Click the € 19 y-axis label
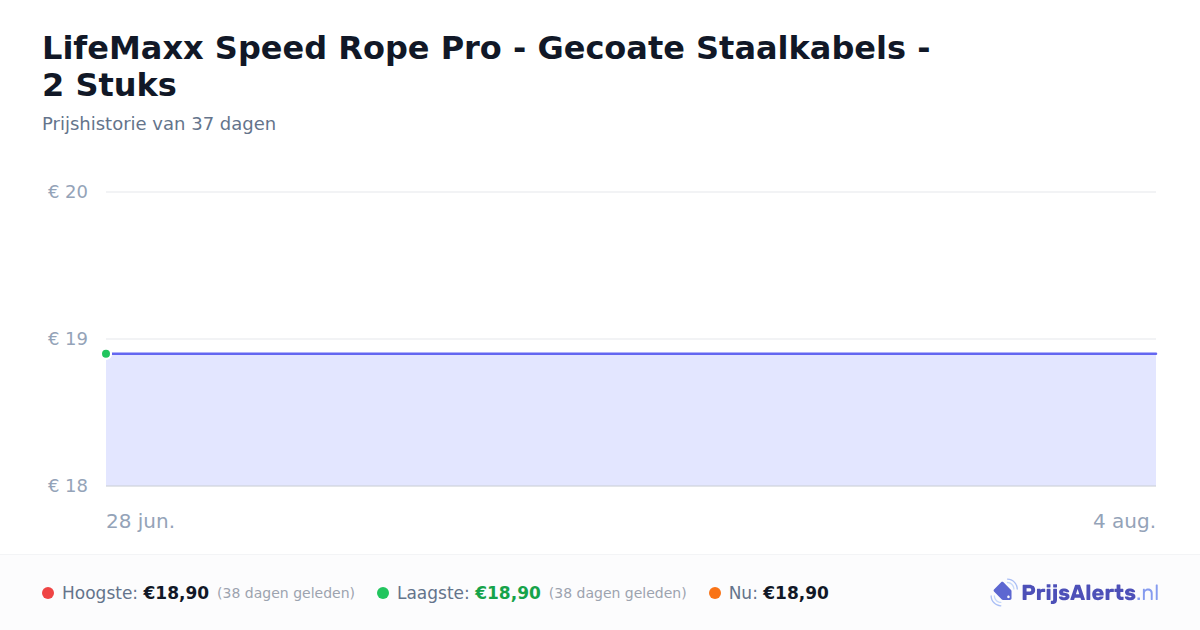1200x630 pixels. (68, 339)
